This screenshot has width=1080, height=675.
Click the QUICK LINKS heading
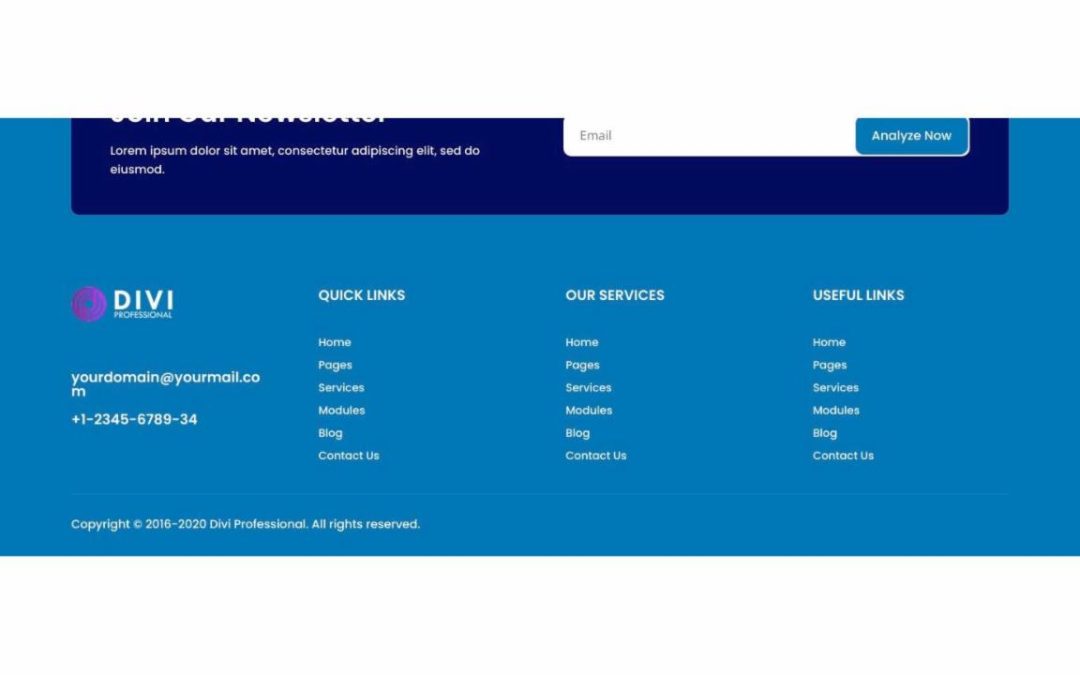click(362, 295)
